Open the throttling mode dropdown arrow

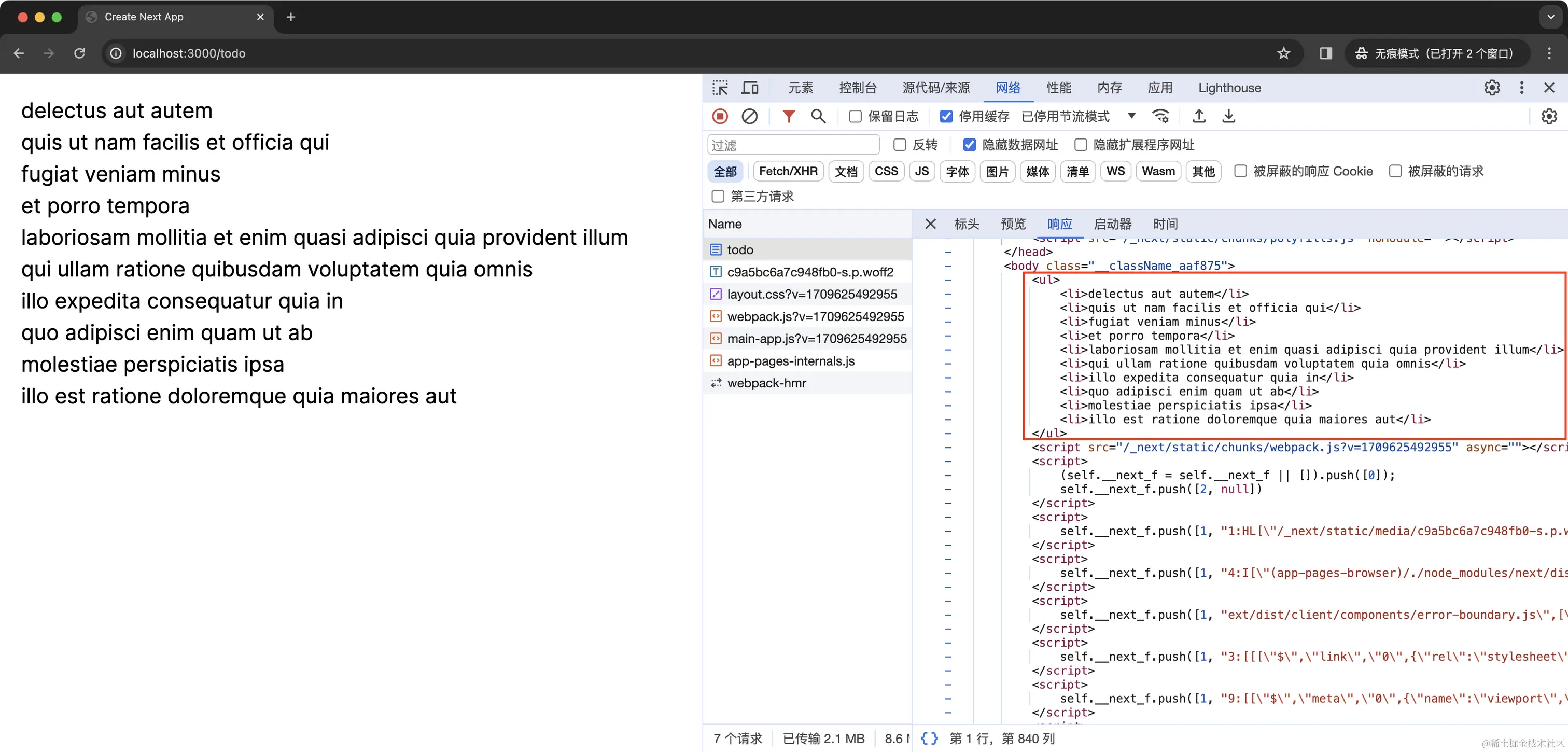(1131, 116)
